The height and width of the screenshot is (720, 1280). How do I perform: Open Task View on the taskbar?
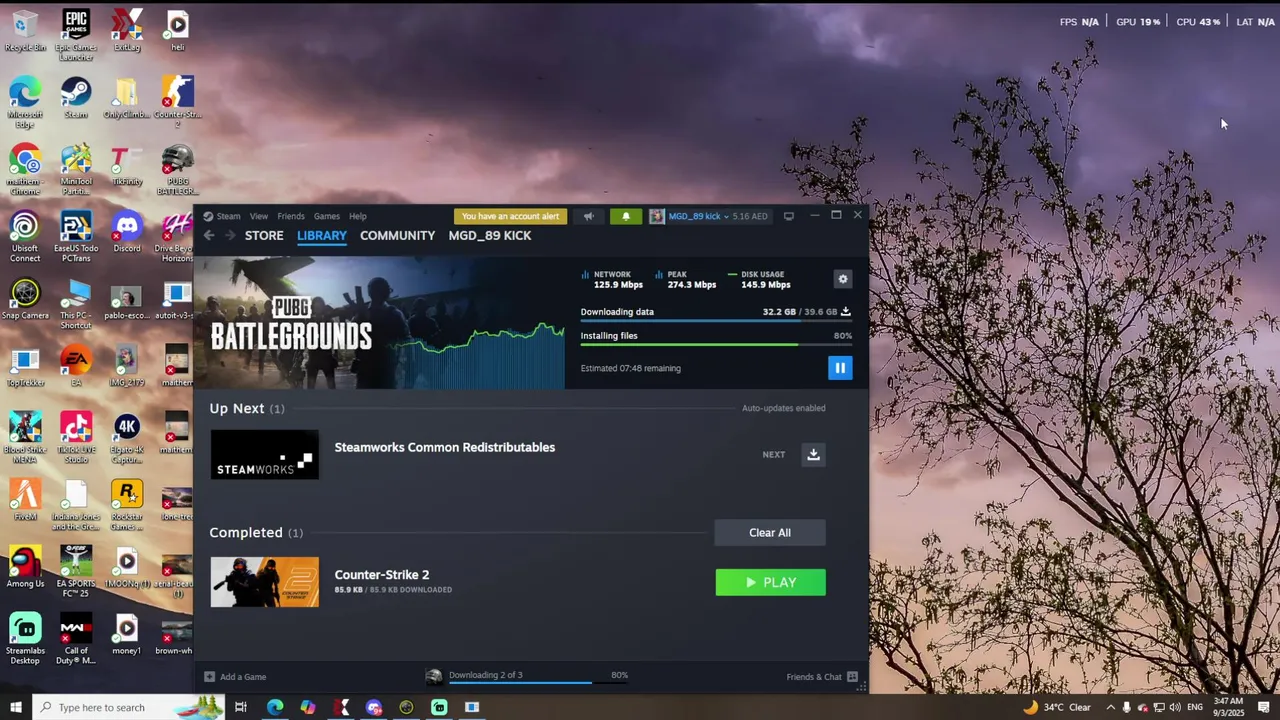241,708
